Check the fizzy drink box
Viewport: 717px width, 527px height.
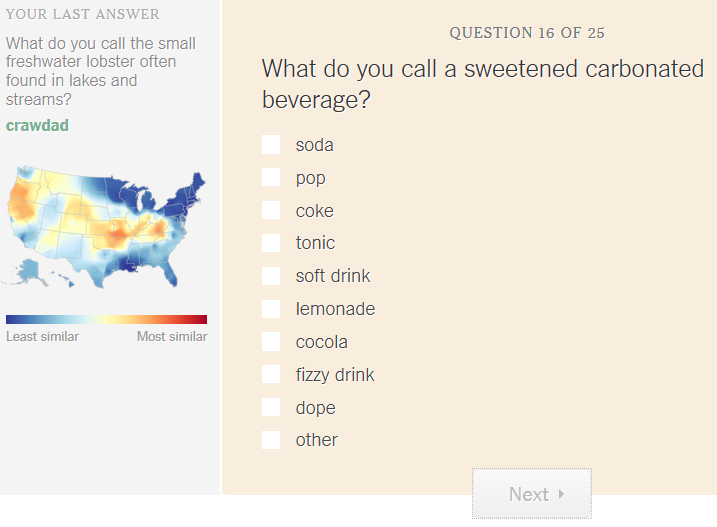pyautogui.click(x=271, y=375)
